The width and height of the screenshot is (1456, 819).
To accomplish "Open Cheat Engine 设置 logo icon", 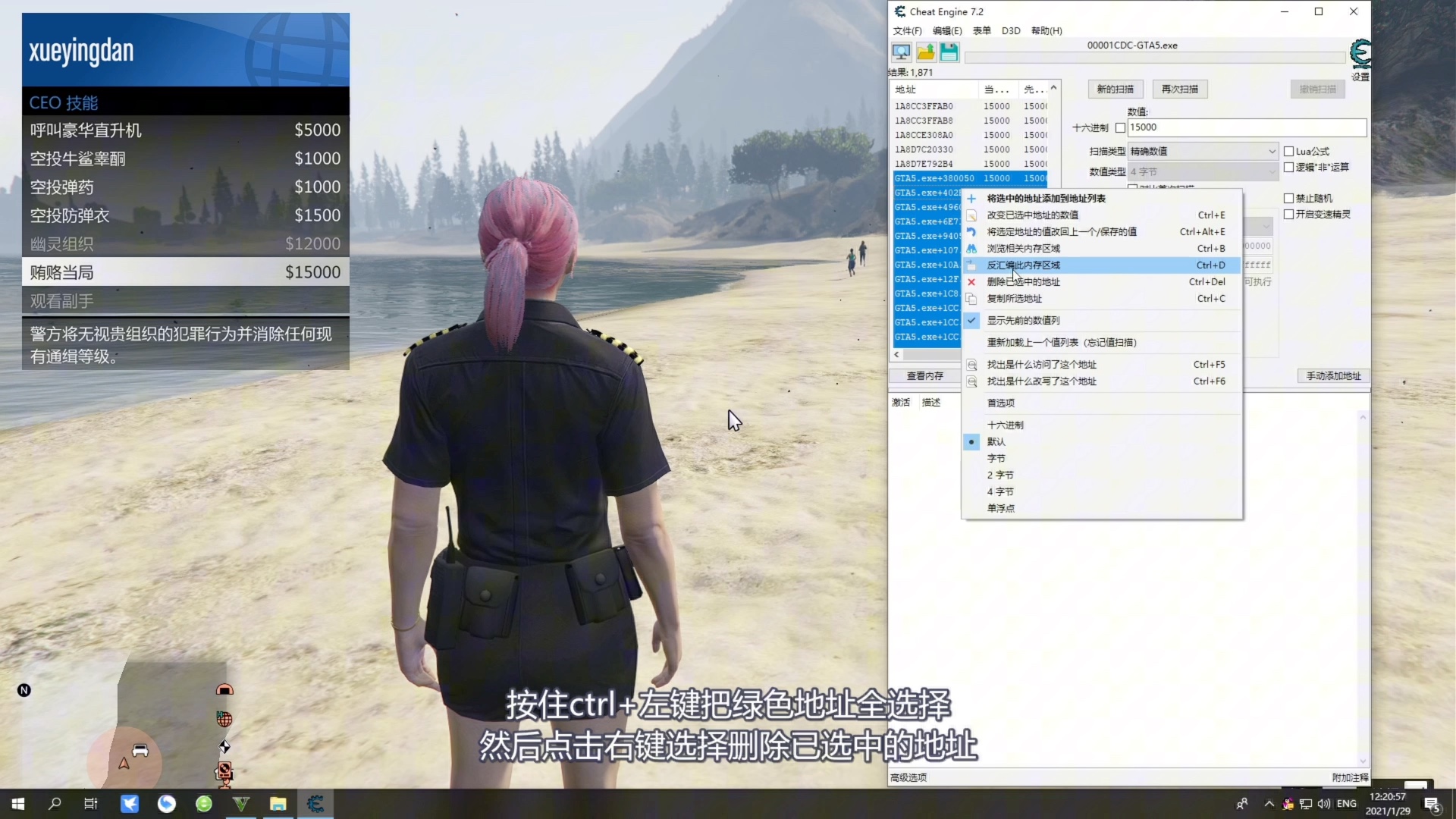I will pos(1360,53).
